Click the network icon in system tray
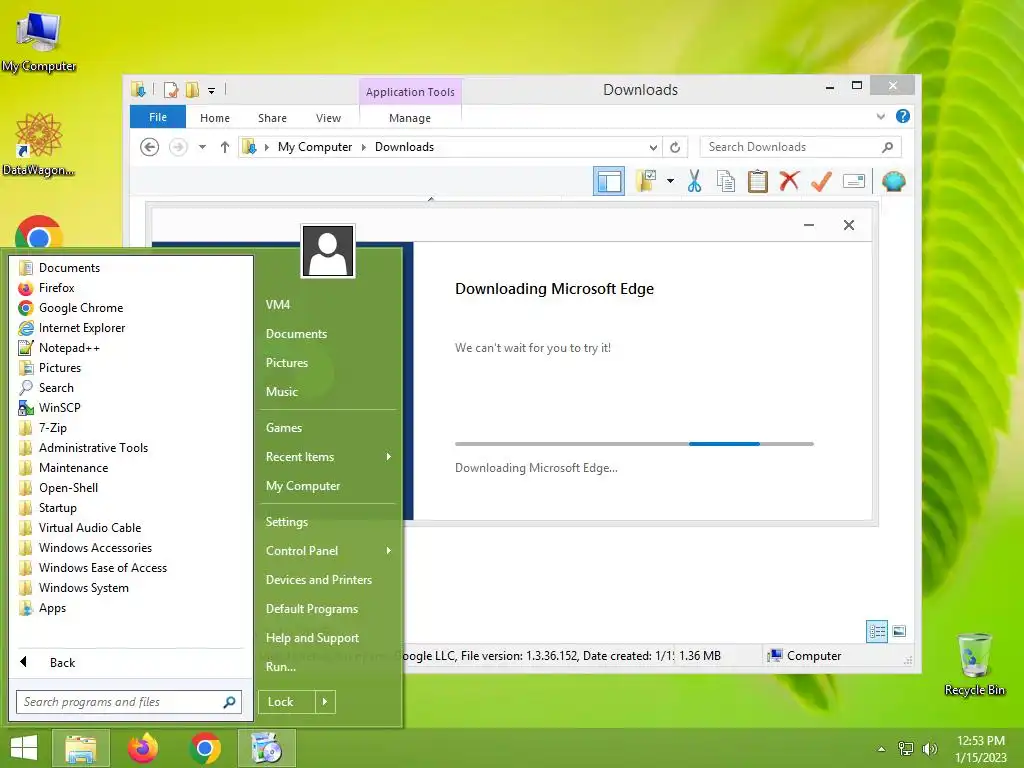The width and height of the screenshot is (1024, 768). pyautogui.click(x=906, y=749)
